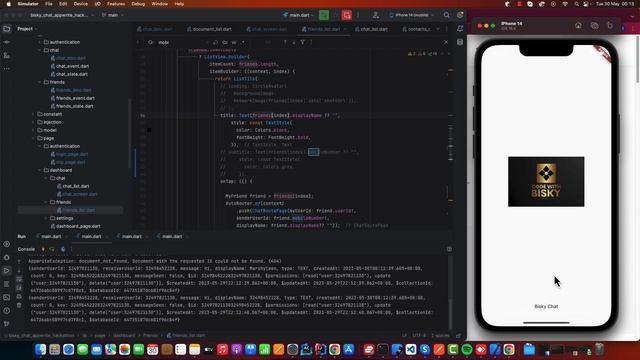Switch to document_list.dart editor tab
Viewport: 640px width, 360px height.
[209, 29]
